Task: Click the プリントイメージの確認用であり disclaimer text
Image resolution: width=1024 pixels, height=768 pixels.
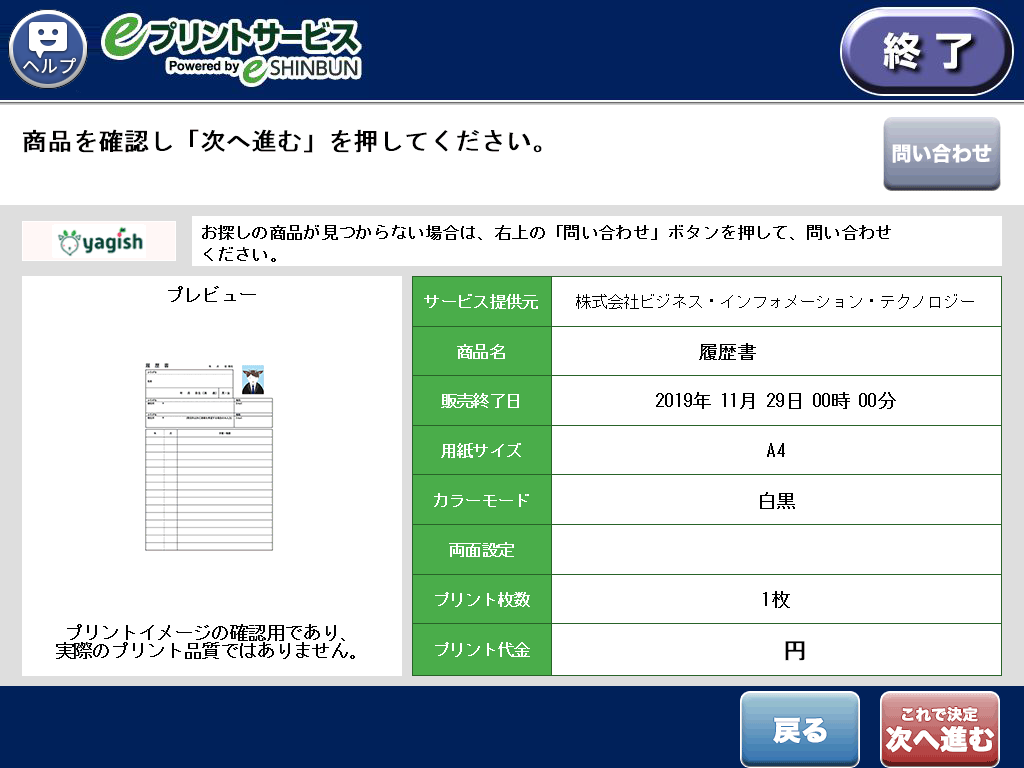Action: point(207,641)
